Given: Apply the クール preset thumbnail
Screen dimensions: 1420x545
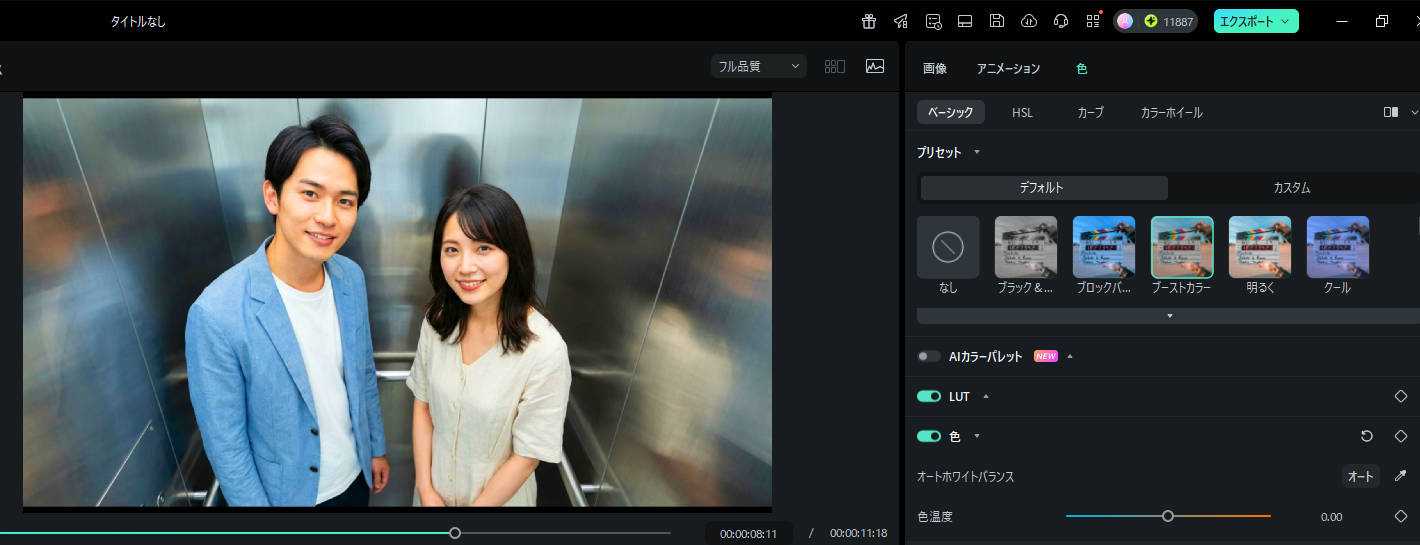Looking at the screenshot, I should [x=1338, y=247].
